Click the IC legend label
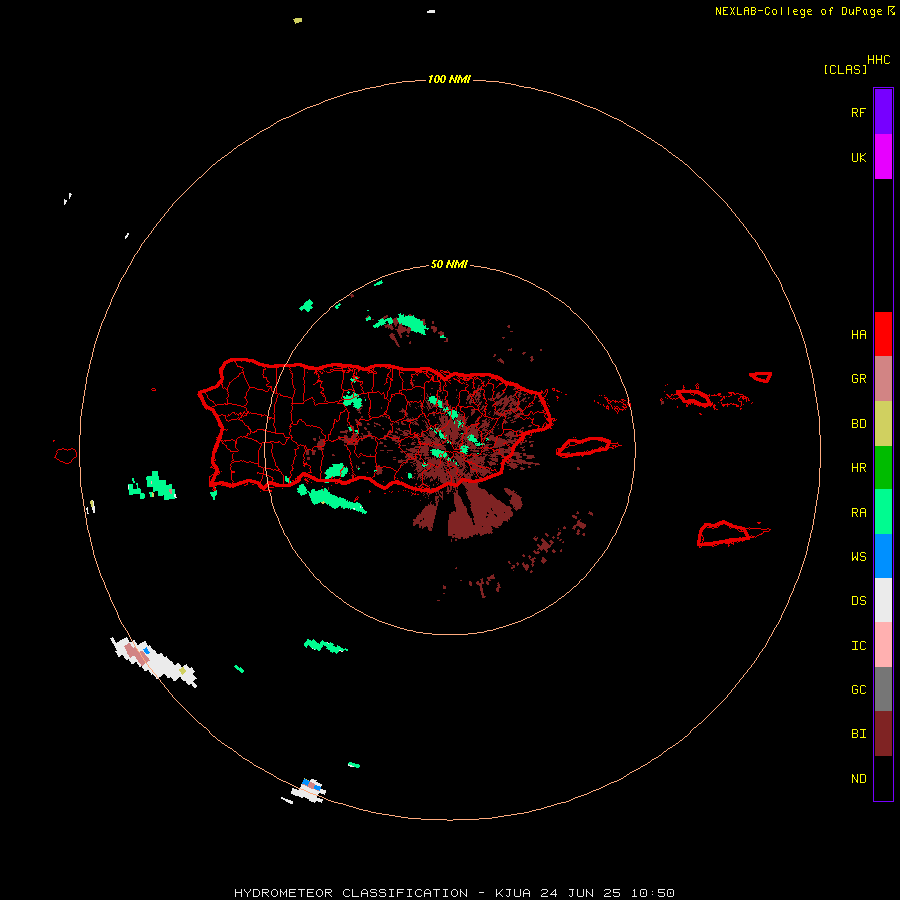The height and width of the screenshot is (900, 900). (858, 646)
